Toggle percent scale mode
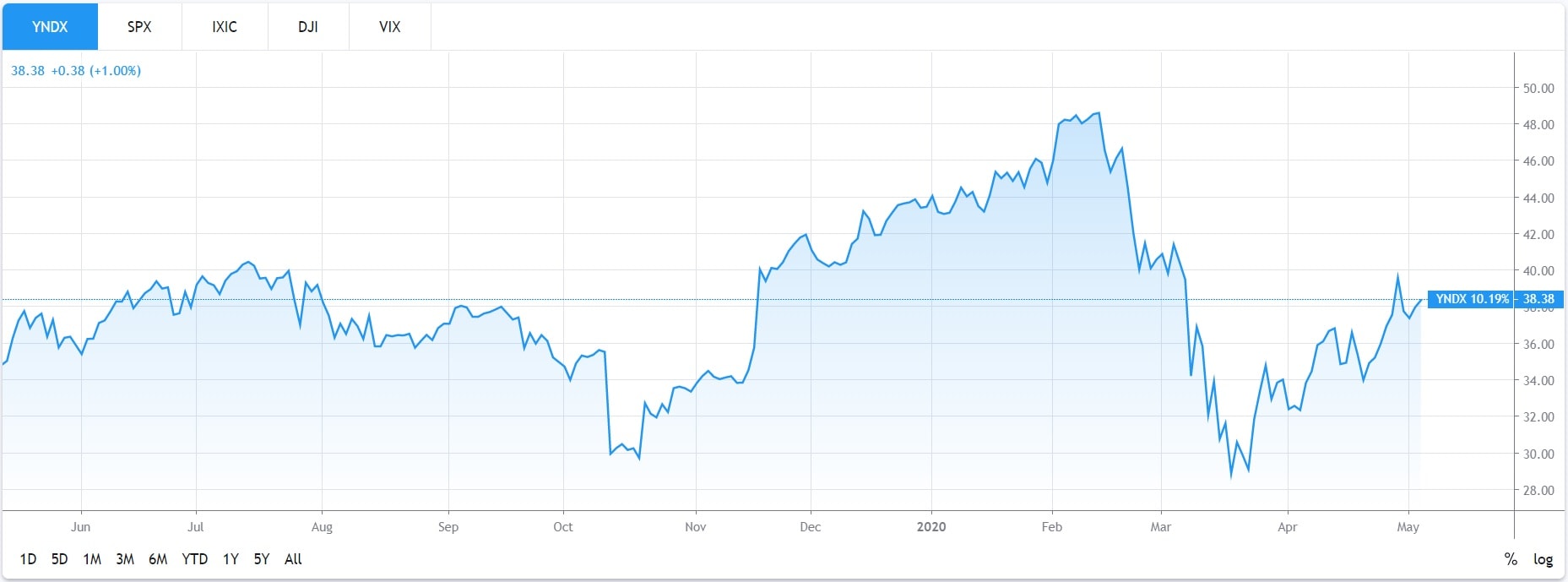This screenshot has width=1568, height=582. point(1511,559)
